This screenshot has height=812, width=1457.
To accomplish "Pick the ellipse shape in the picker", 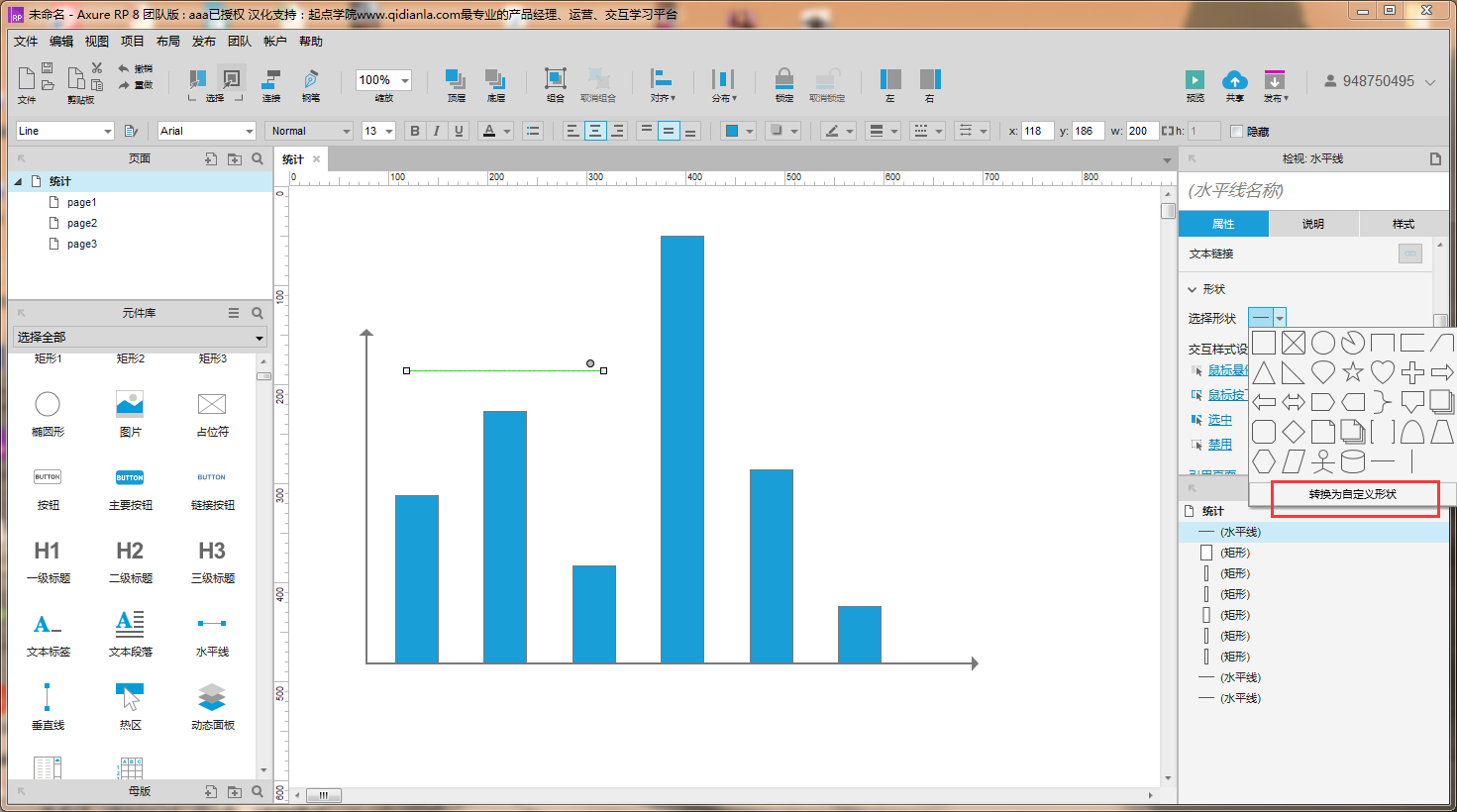I will click(x=1323, y=343).
